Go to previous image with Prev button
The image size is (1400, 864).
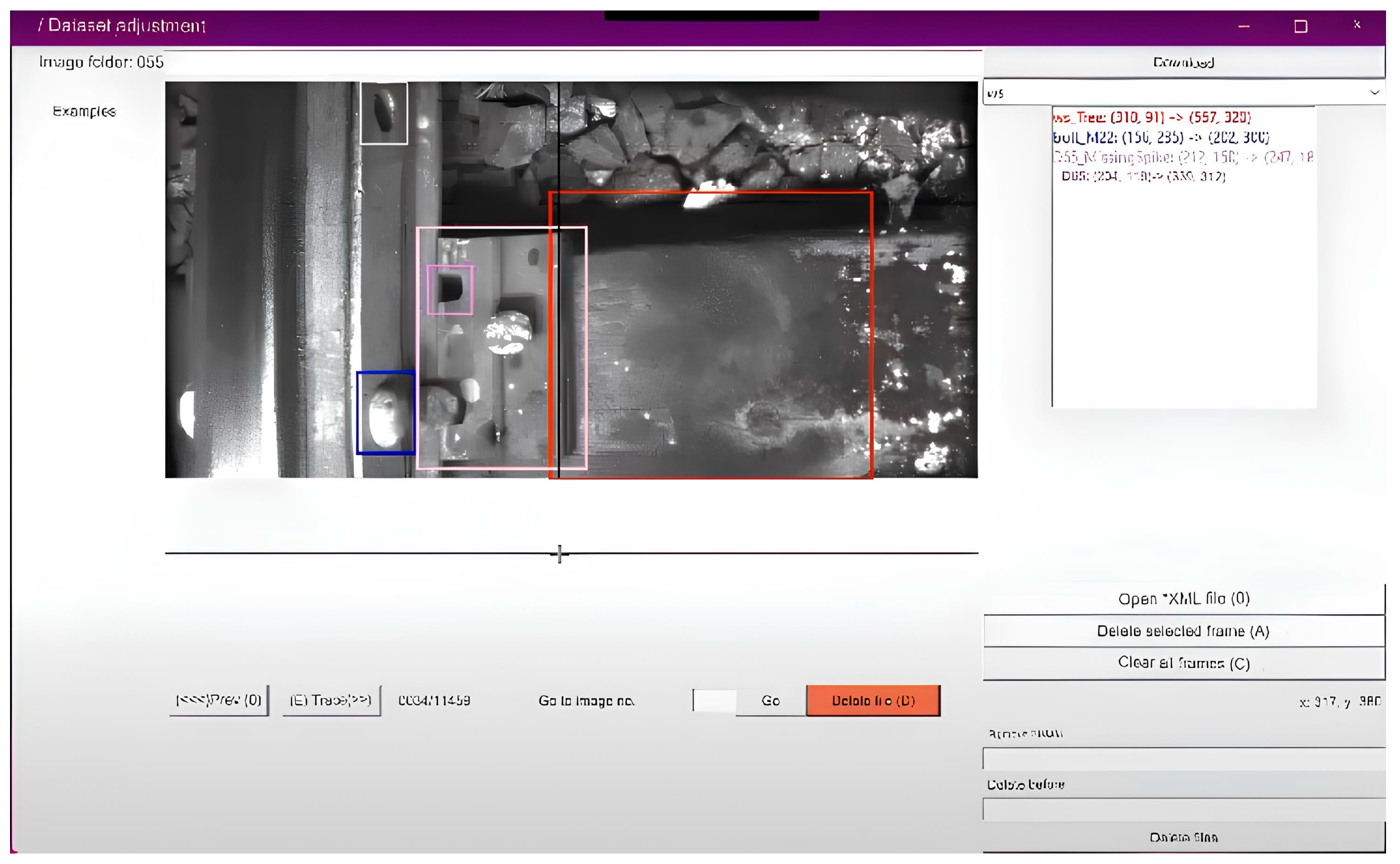pos(218,700)
